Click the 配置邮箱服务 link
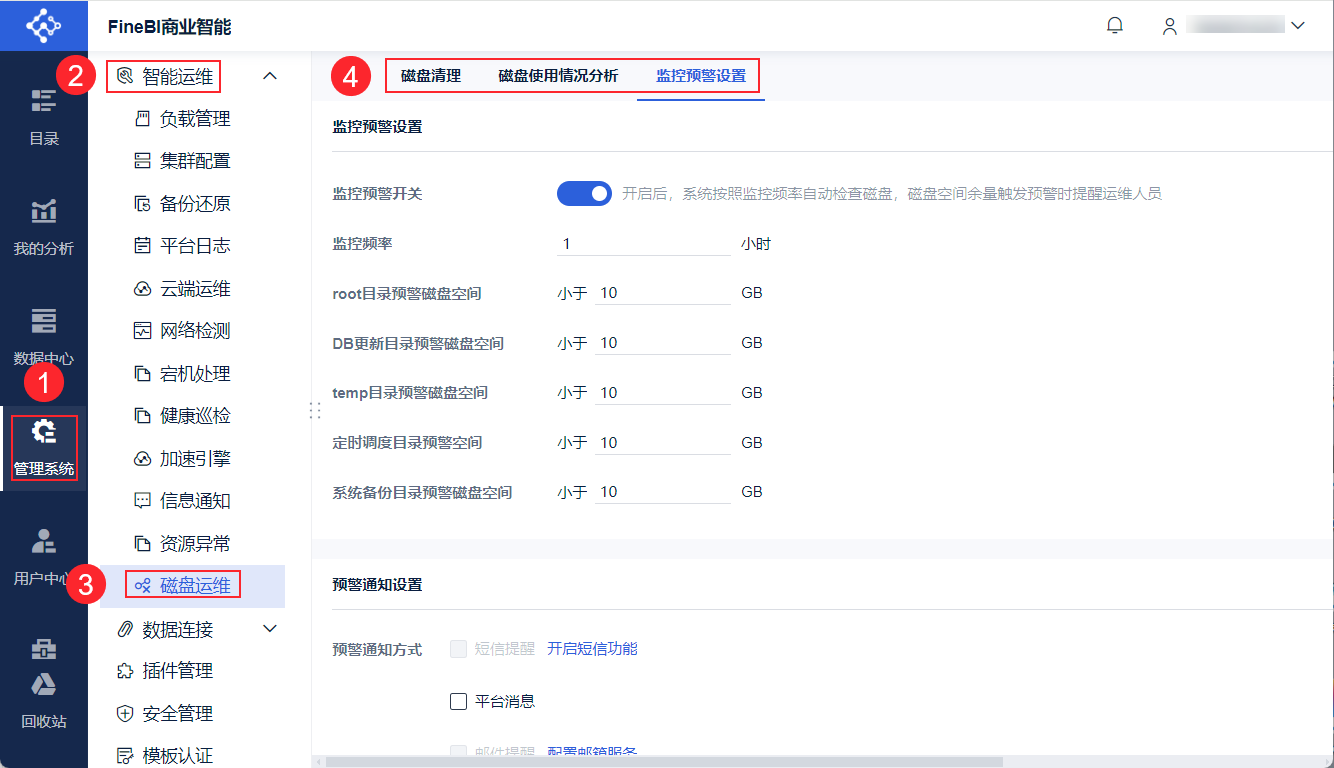The image size is (1334, 768). [x=592, y=753]
